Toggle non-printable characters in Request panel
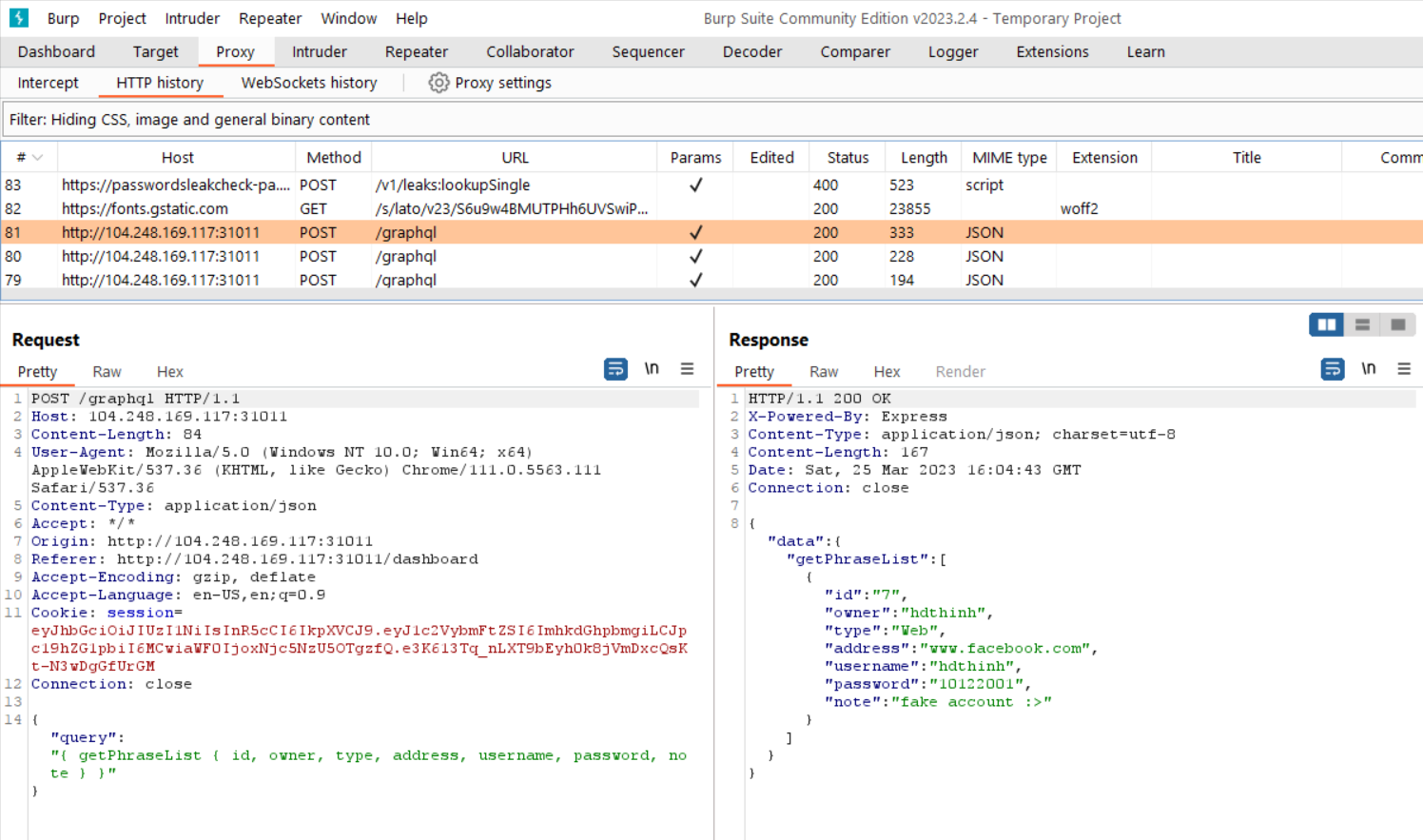This screenshot has width=1423, height=840. (x=652, y=369)
